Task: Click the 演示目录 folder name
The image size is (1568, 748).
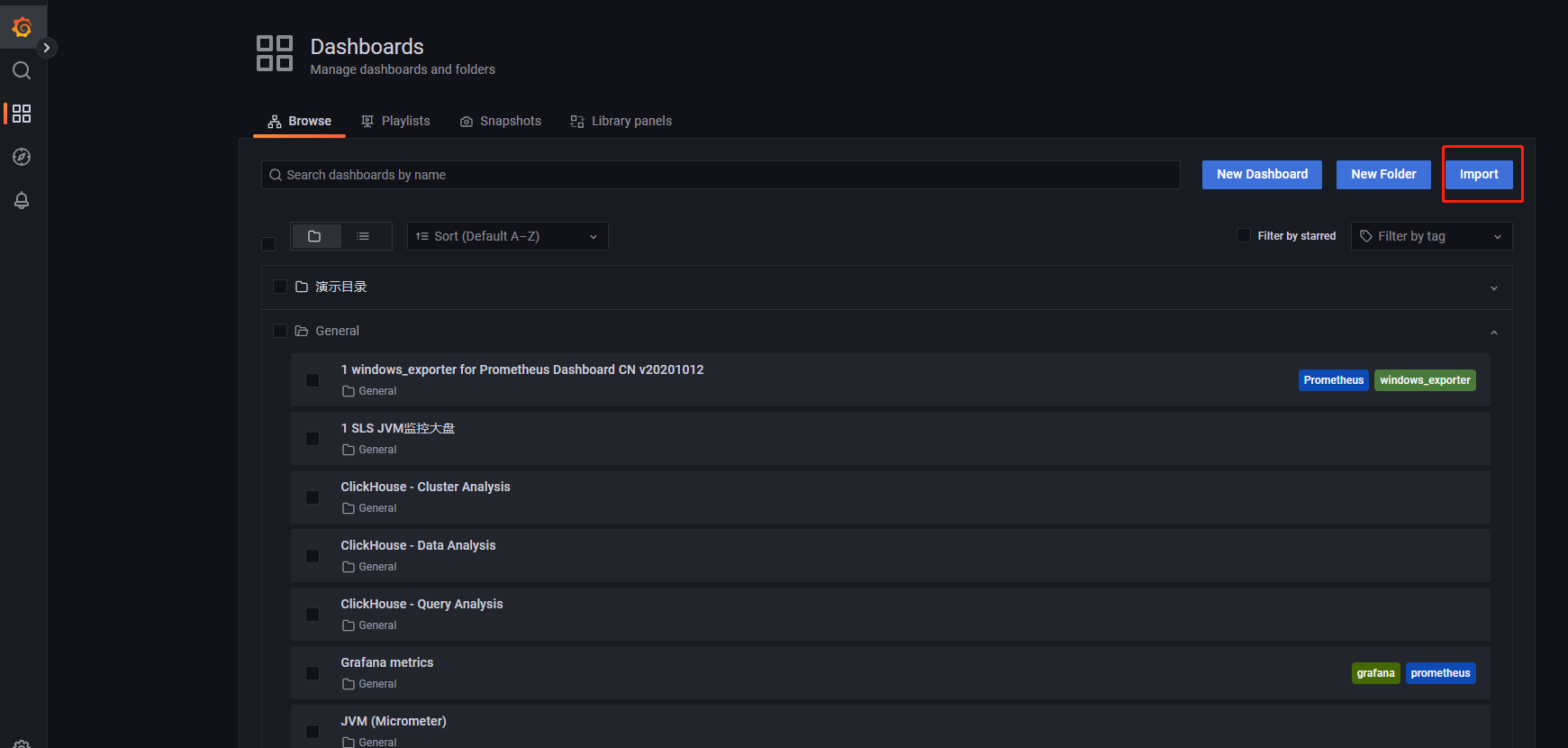Action: click(x=341, y=287)
